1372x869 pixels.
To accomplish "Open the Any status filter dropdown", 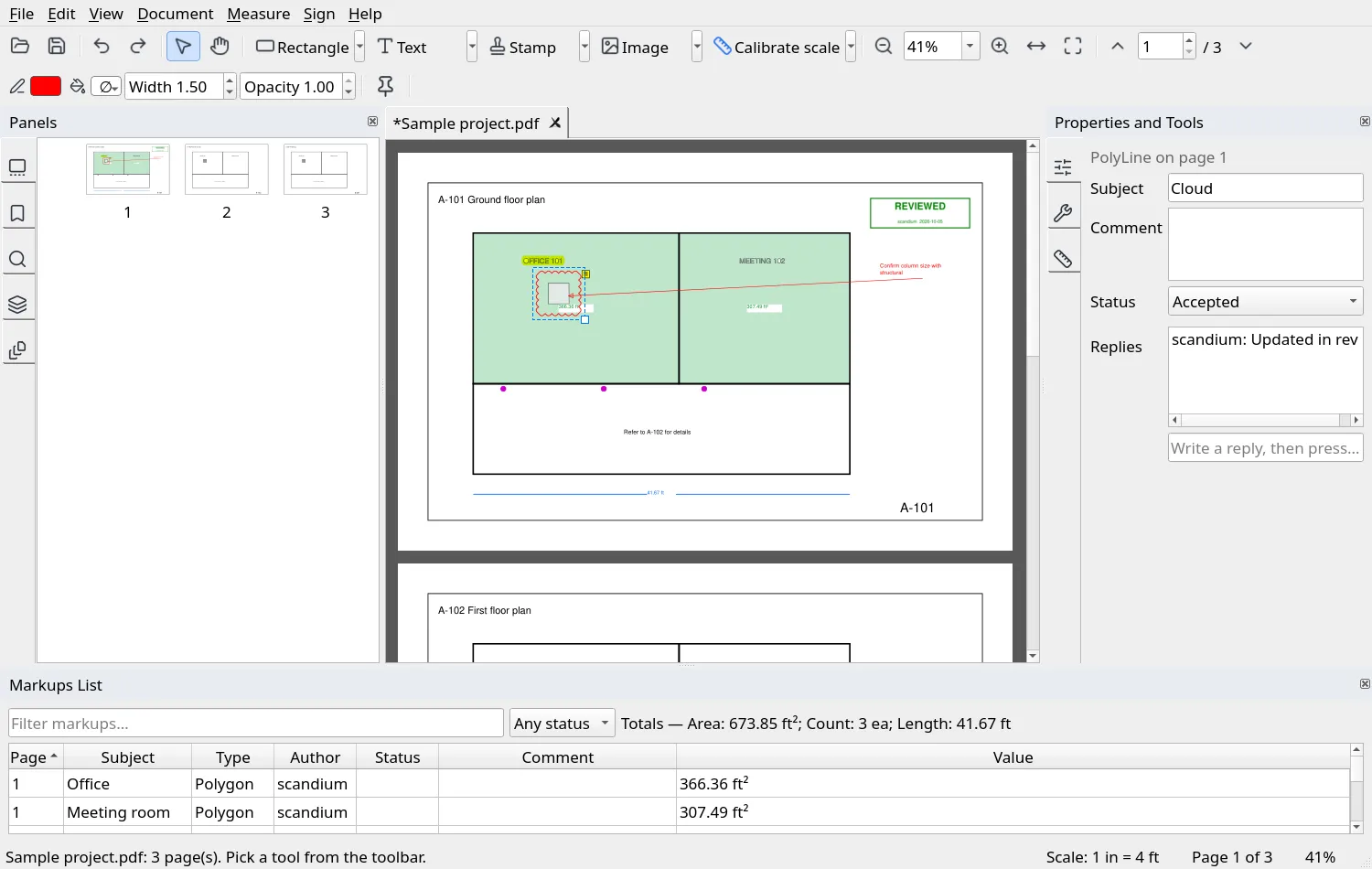I will click(562, 724).
